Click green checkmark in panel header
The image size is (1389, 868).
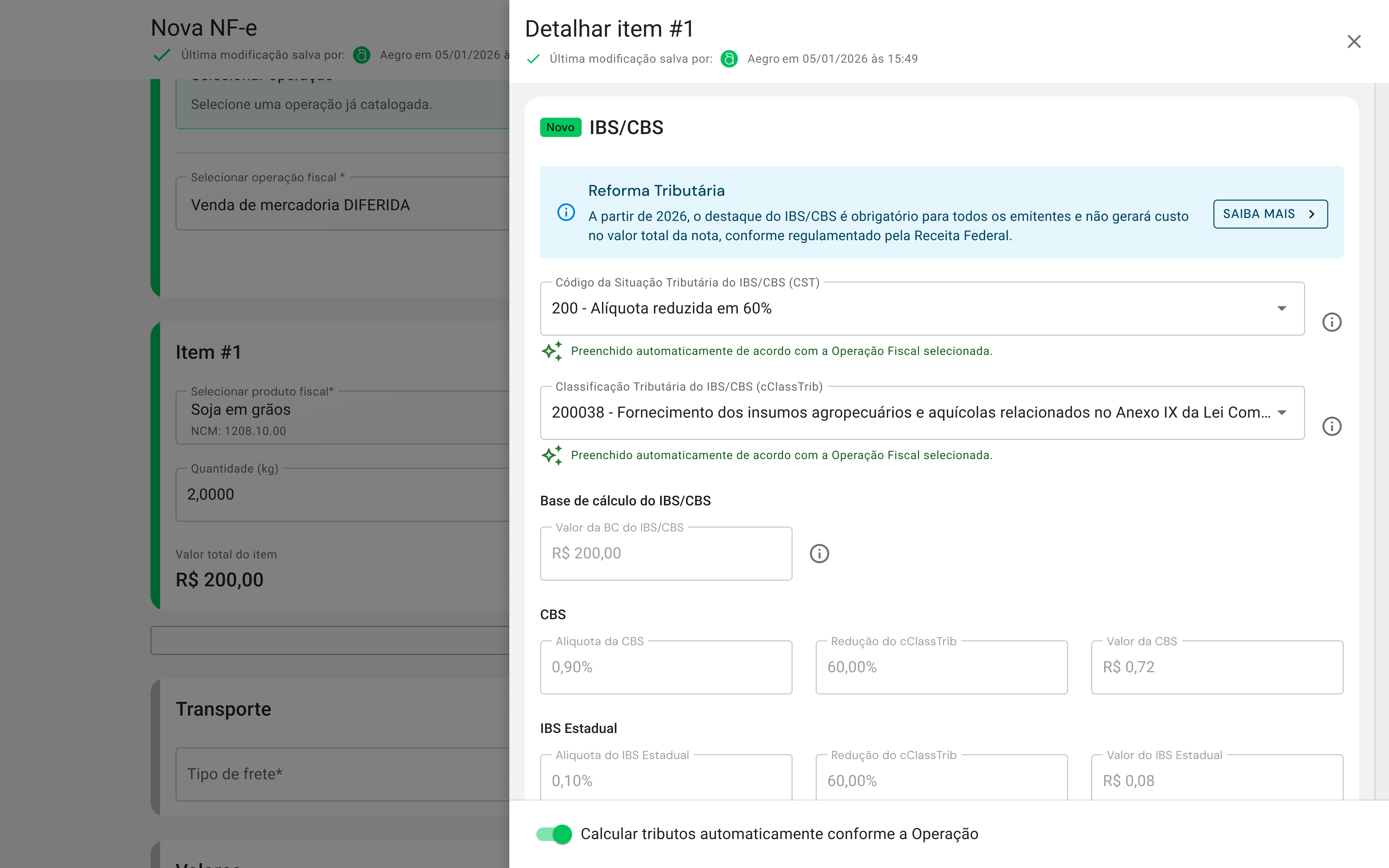pyautogui.click(x=533, y=59)
